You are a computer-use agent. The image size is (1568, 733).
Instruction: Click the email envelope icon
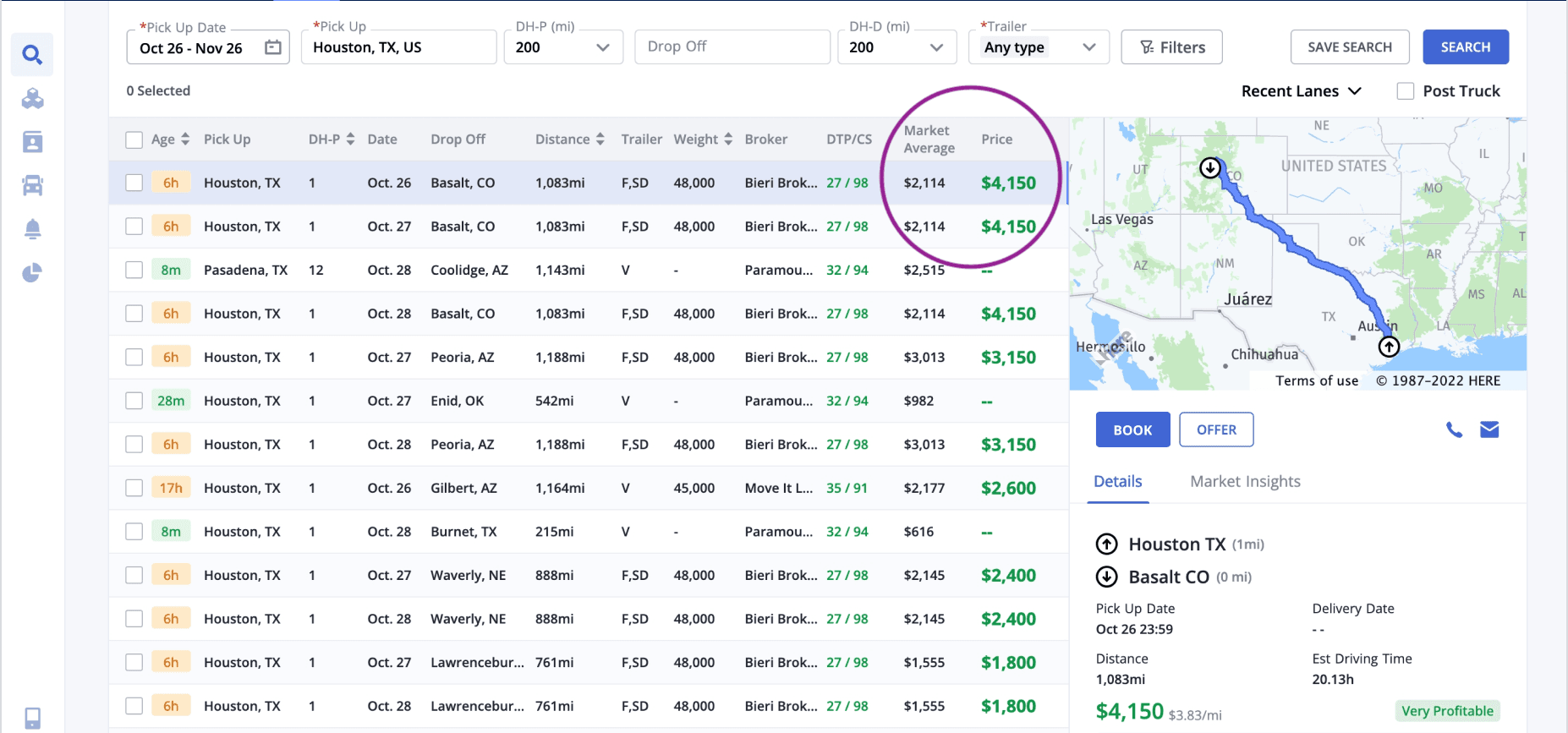point(1489,429)
